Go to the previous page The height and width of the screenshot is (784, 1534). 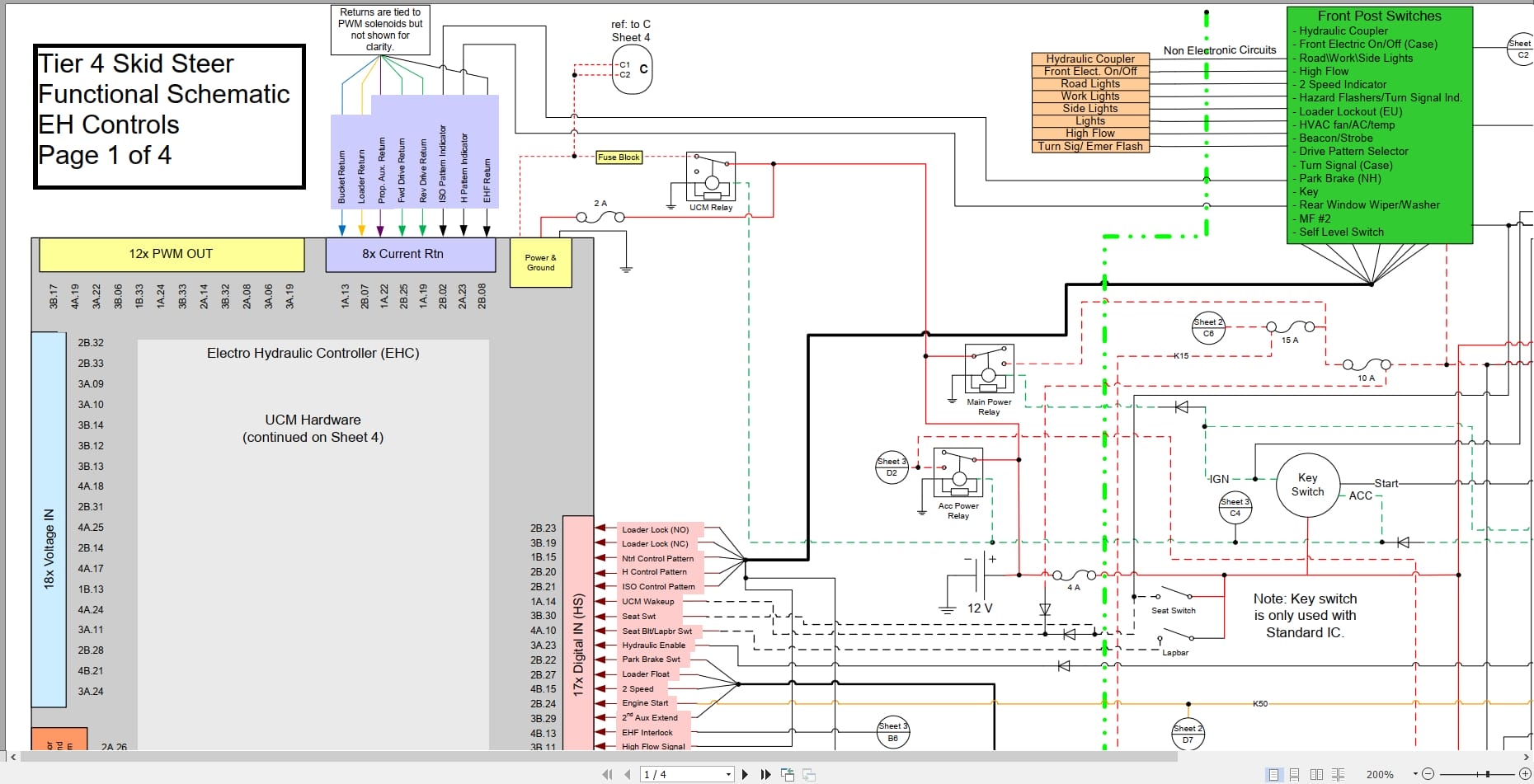[x=627, y=774]
